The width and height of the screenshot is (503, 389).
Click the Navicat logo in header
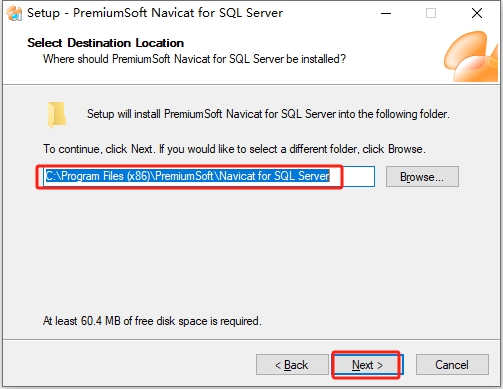(x=471, y=56)
